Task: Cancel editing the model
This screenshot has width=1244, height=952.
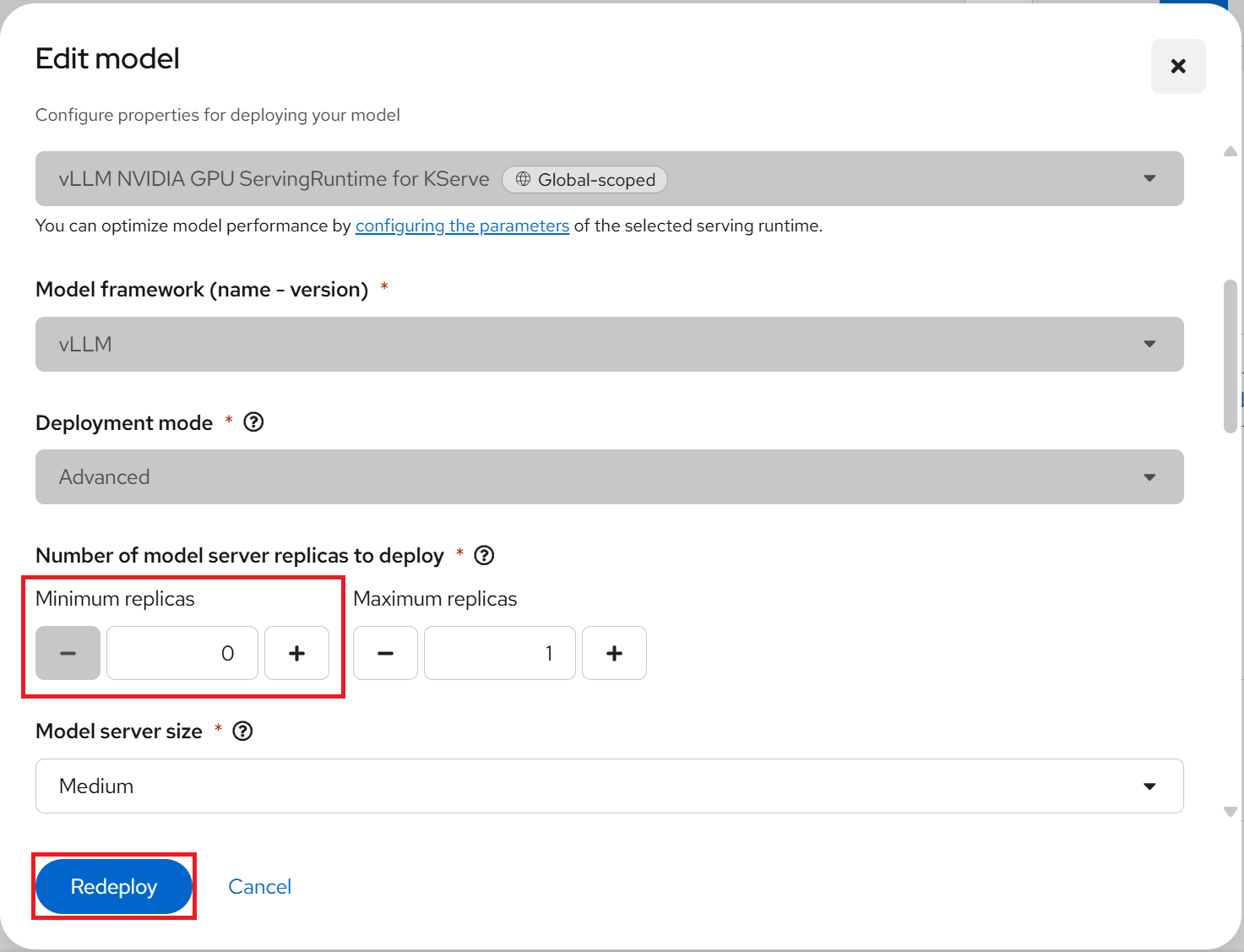Action: (259, 887)
